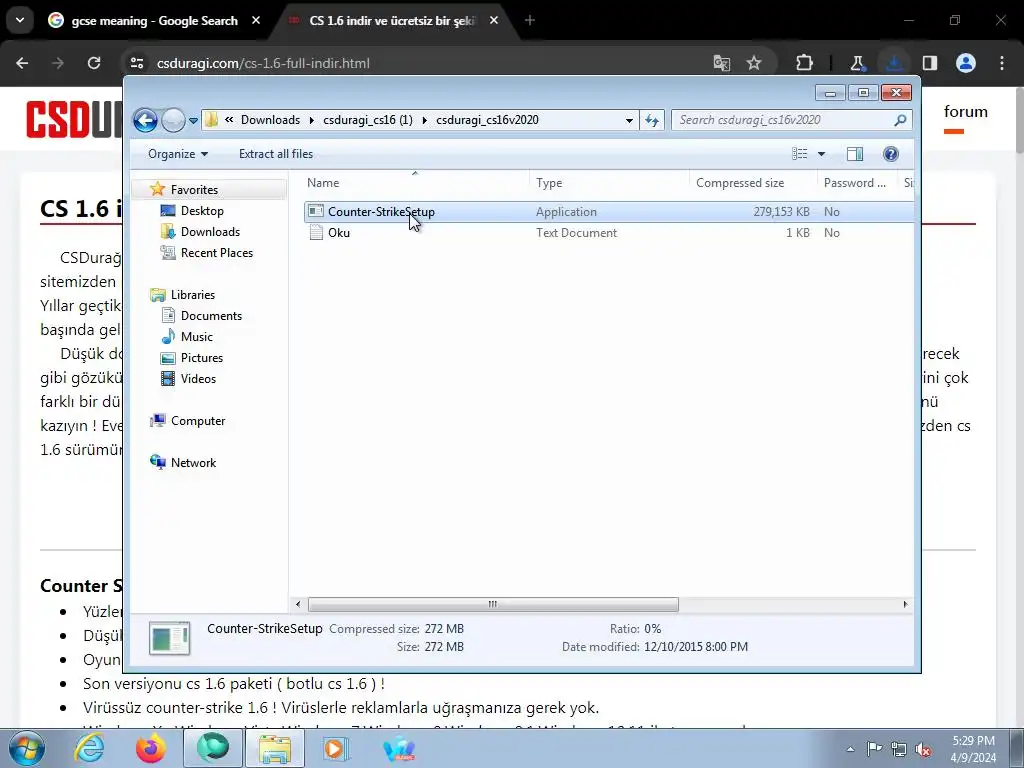Open Chrome extensions puzzle icon

(x=805, y=63)
